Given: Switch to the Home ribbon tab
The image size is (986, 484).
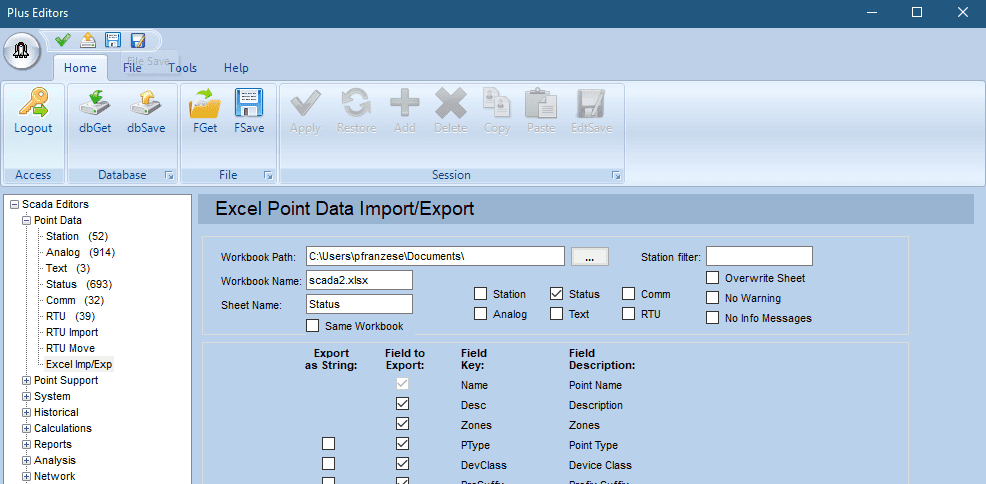Looking at the screenshot, I should (x=80, y=68).
